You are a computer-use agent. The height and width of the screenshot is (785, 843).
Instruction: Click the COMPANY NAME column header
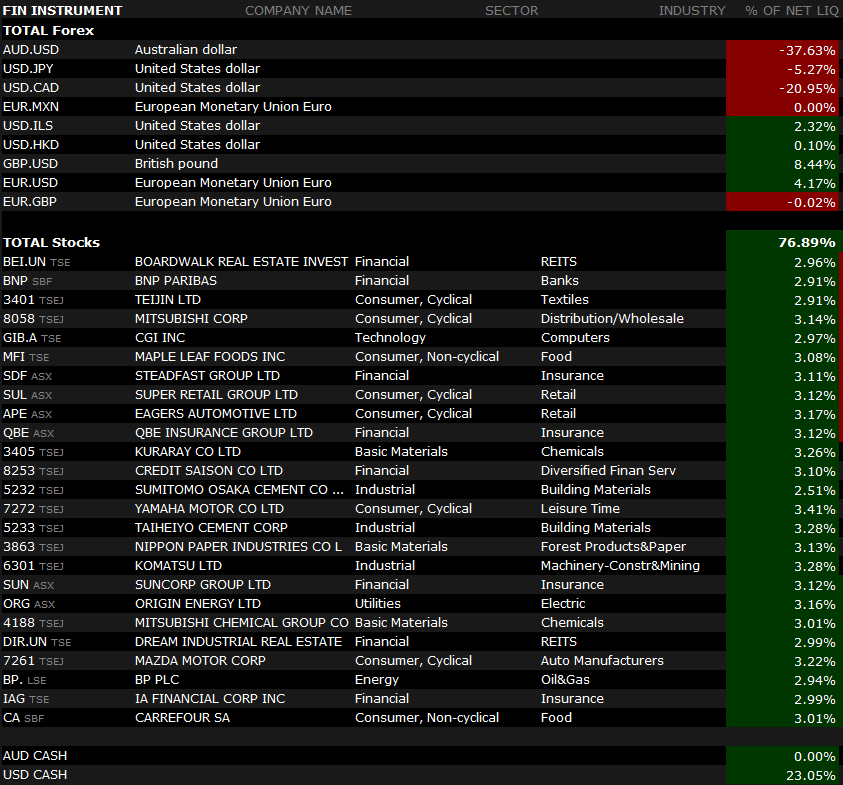pyautogui.click(x=298, y=11)
